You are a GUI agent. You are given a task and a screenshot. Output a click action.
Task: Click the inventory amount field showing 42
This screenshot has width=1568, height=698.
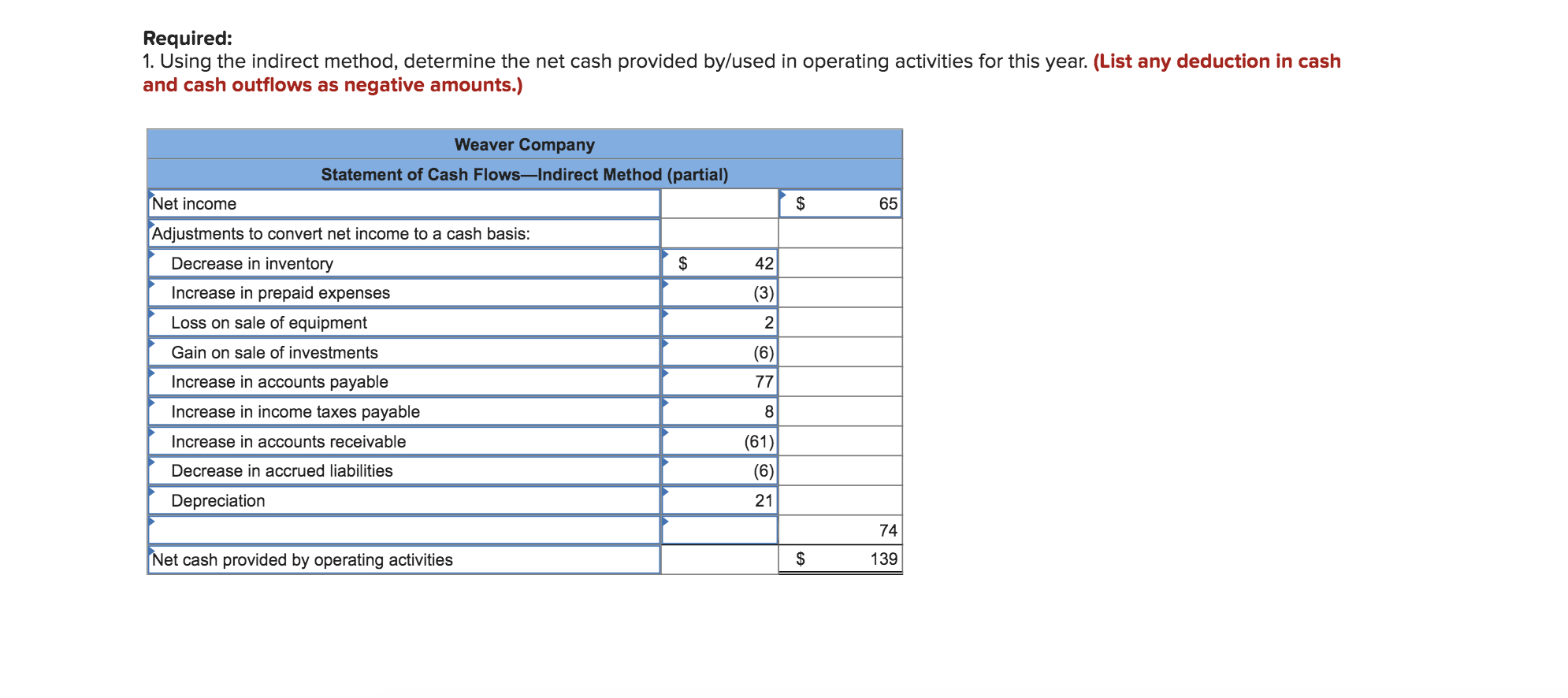tap(719, 263)
